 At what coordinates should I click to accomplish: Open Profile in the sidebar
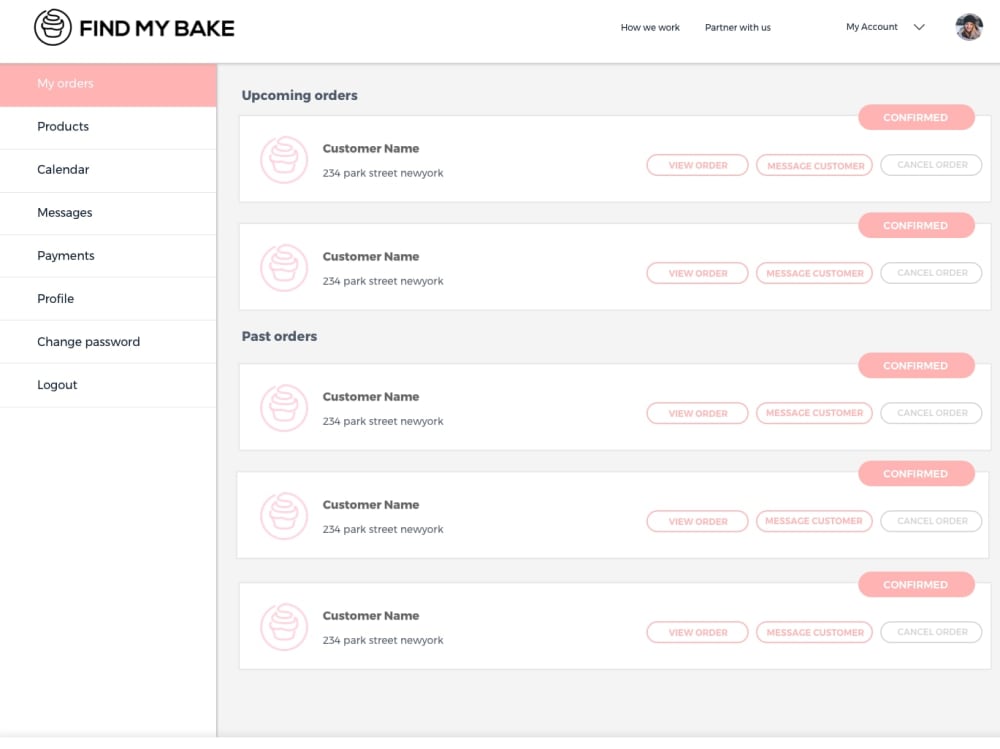tap(108, 299)
